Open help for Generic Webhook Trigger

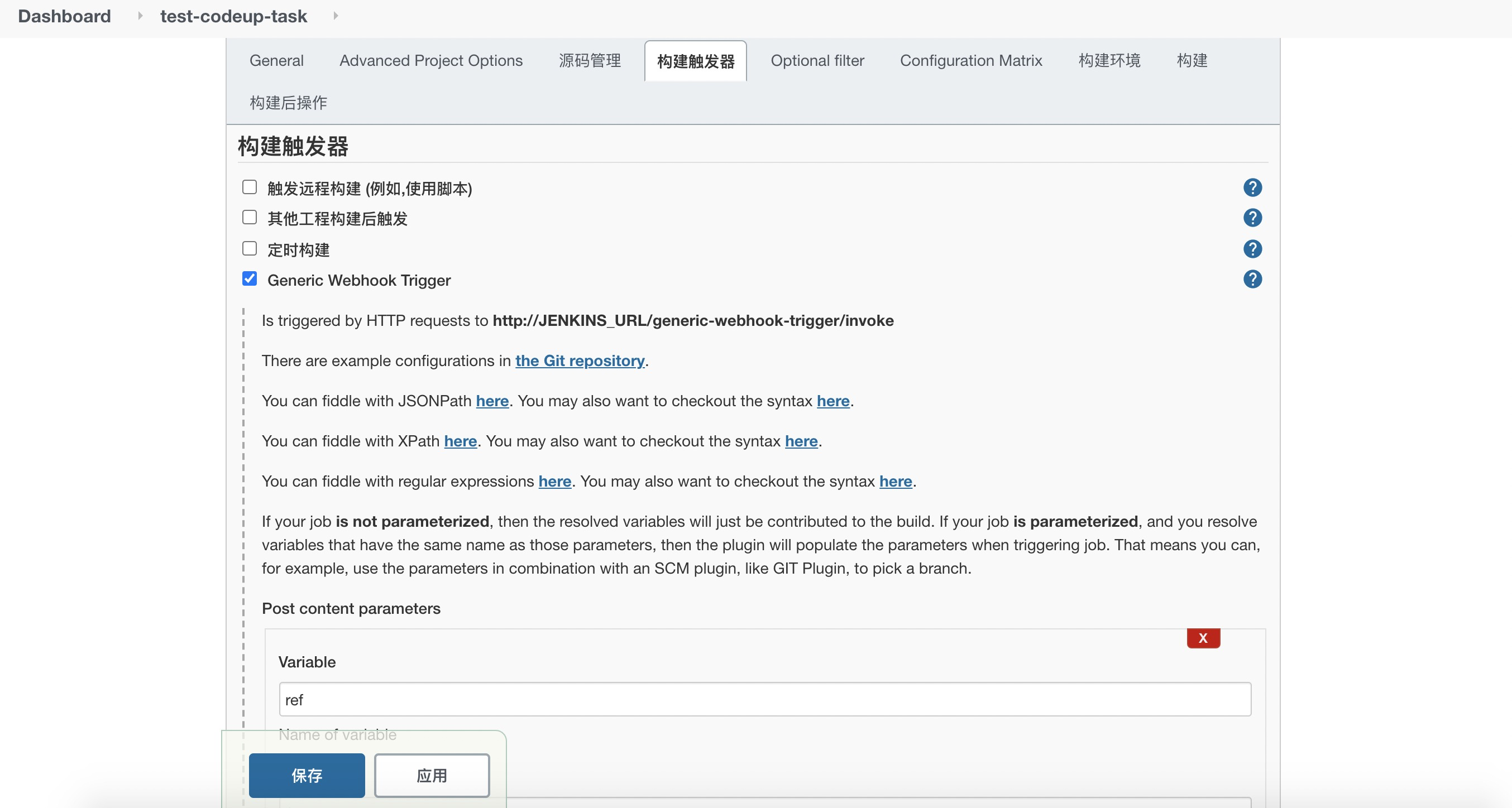[1252, 280]
